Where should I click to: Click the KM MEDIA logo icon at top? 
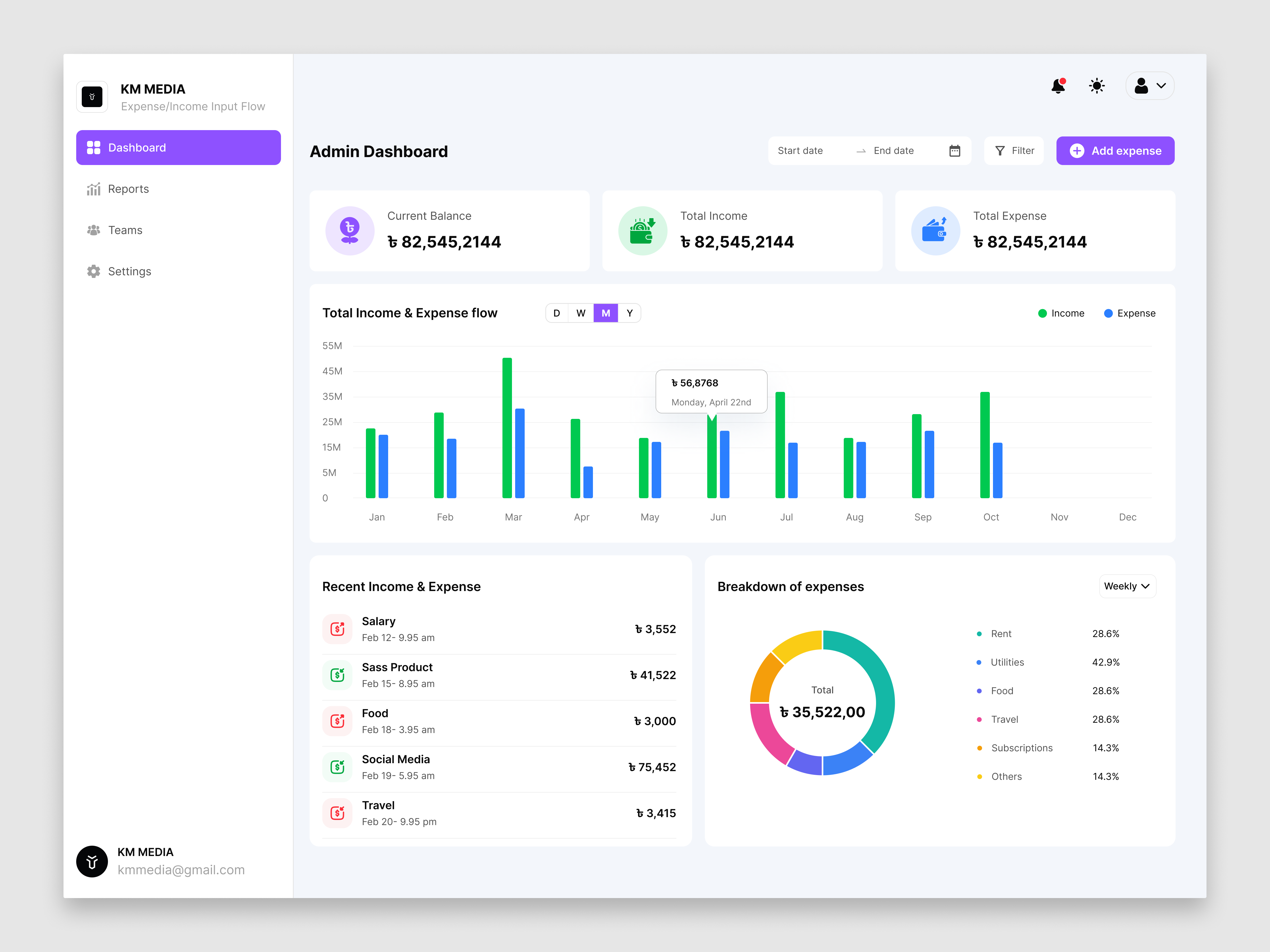coord(92,97)
